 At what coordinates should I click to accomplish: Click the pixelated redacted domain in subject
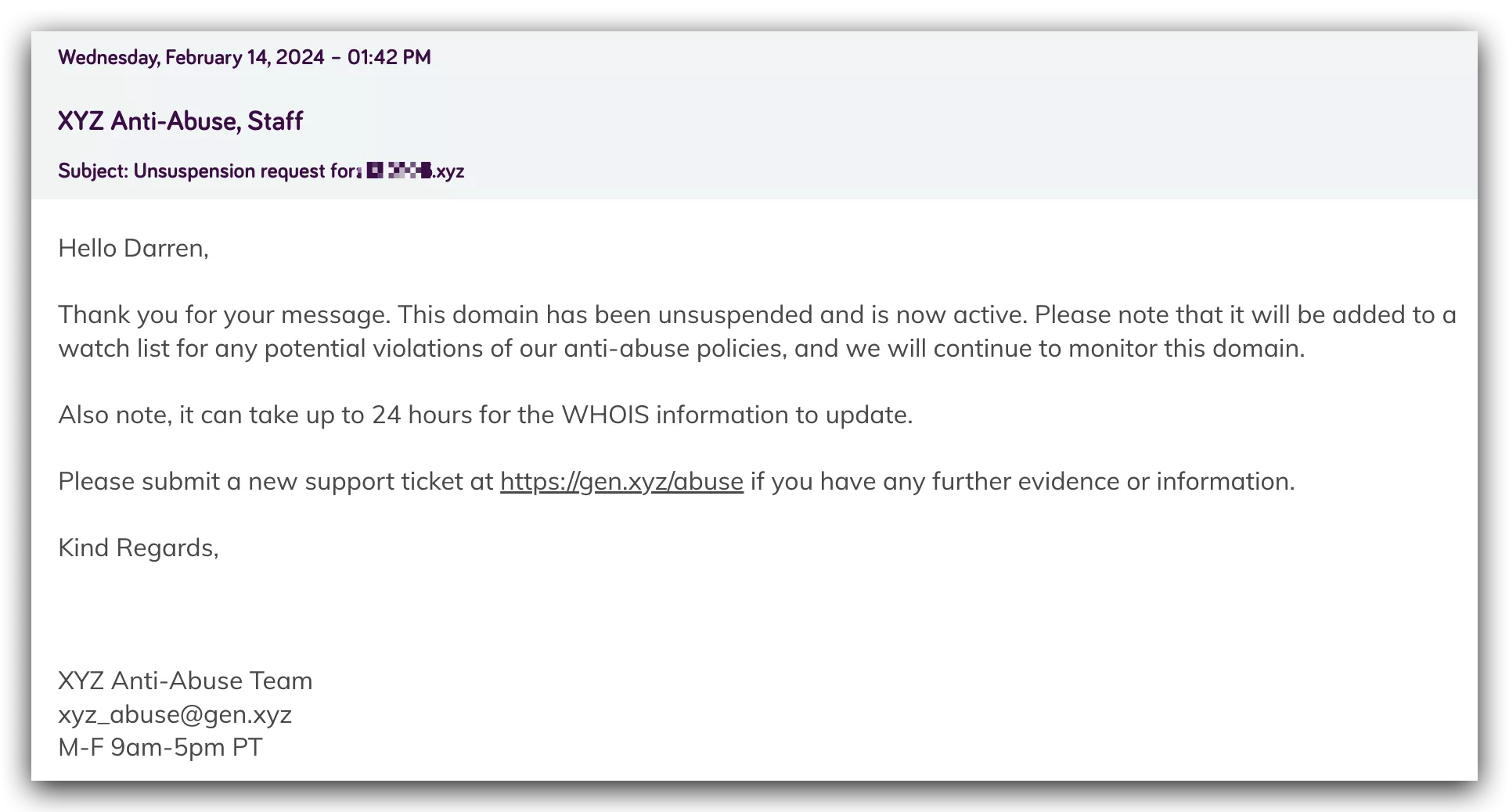(398, 171)
